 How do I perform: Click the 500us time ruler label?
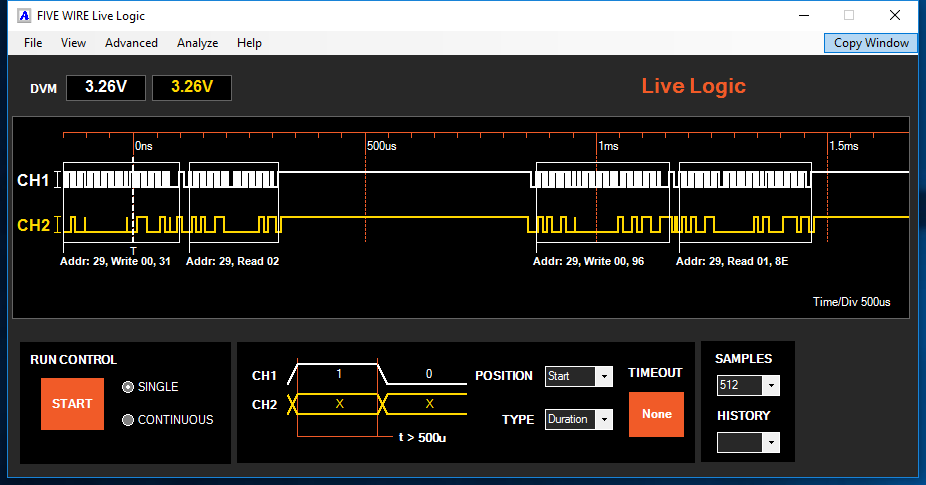tap(382, 146)
